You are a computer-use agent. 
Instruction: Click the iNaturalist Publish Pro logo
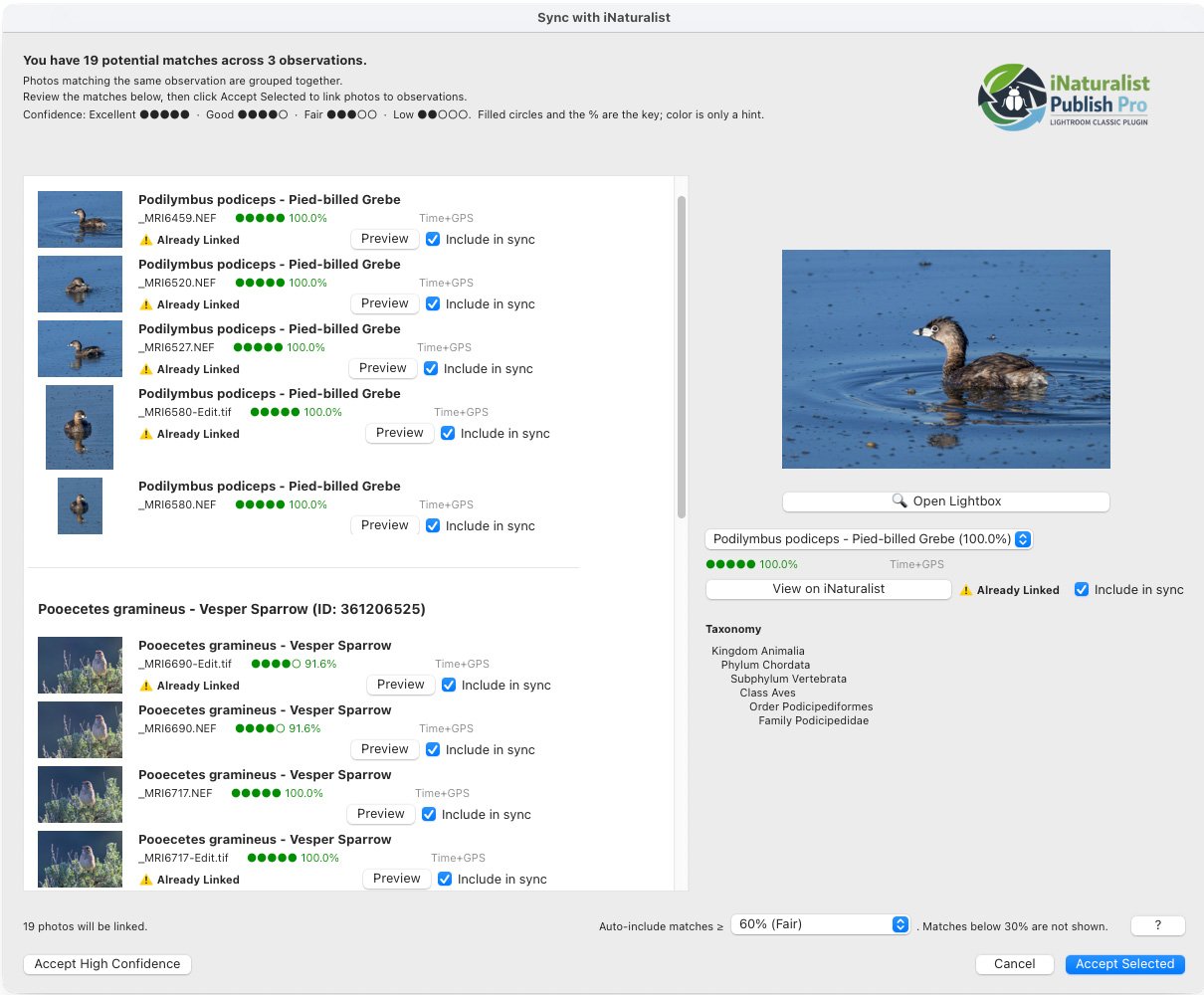pos(1064,97)
